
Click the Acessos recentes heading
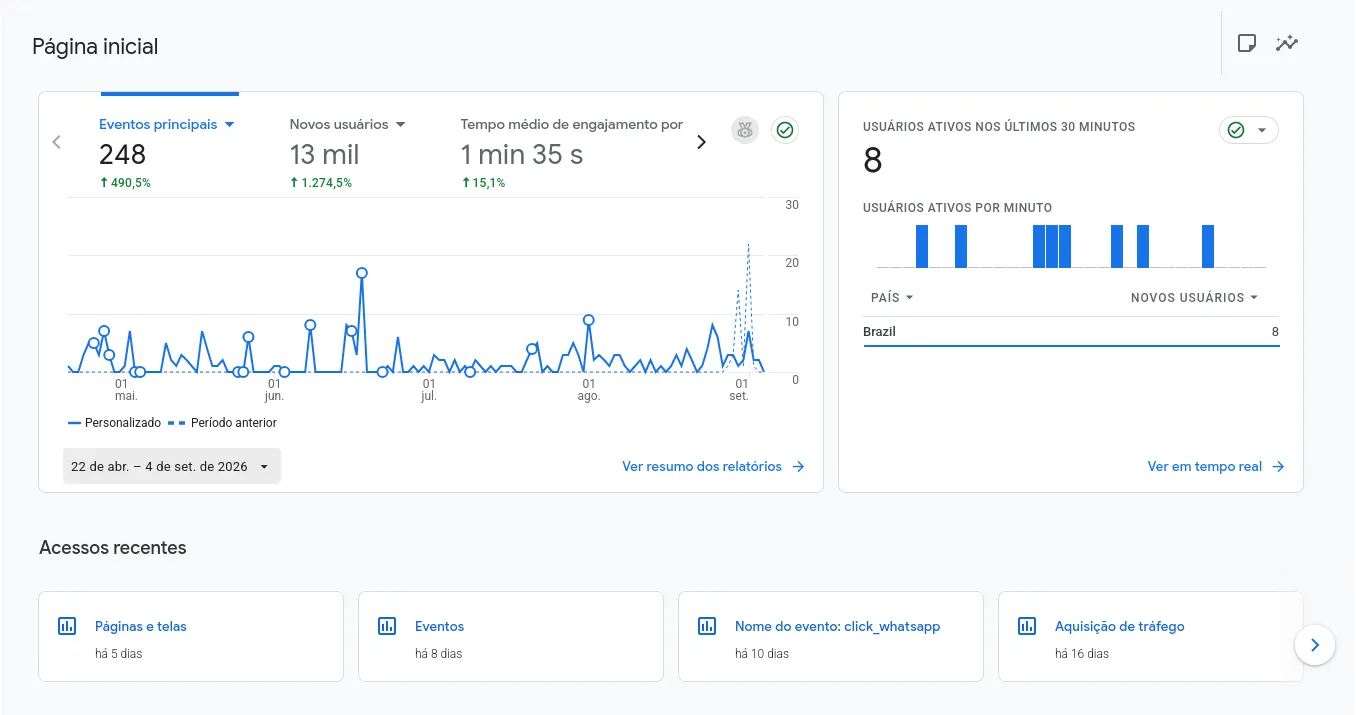112,548
